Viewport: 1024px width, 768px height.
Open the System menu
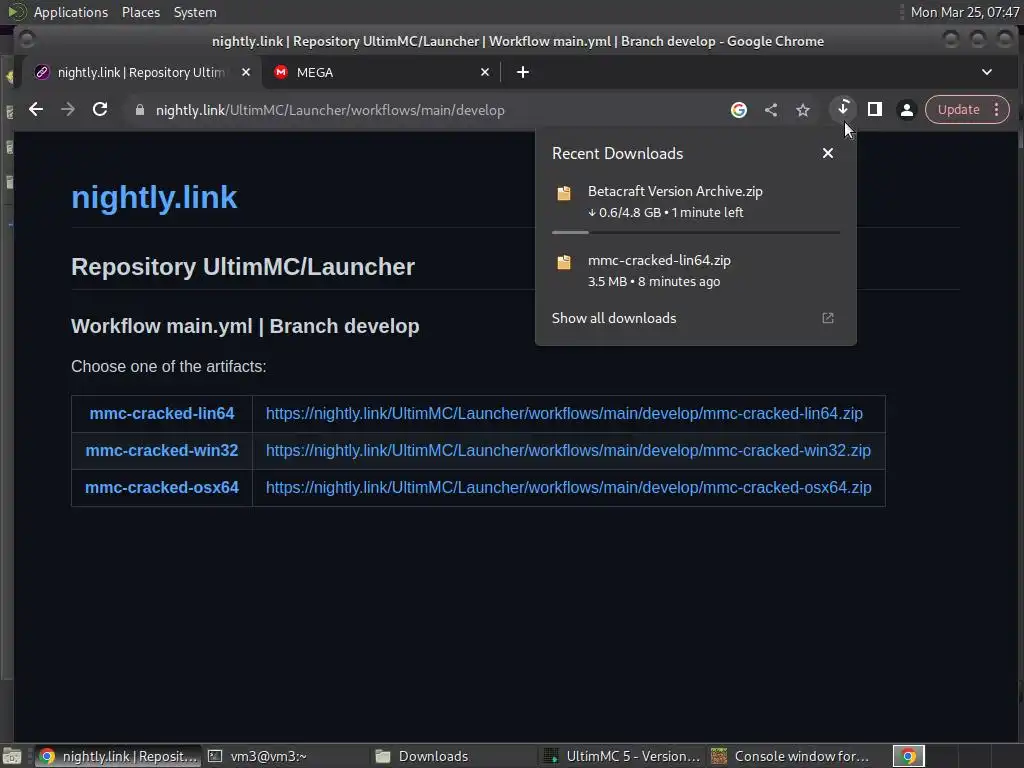[195, 12]
